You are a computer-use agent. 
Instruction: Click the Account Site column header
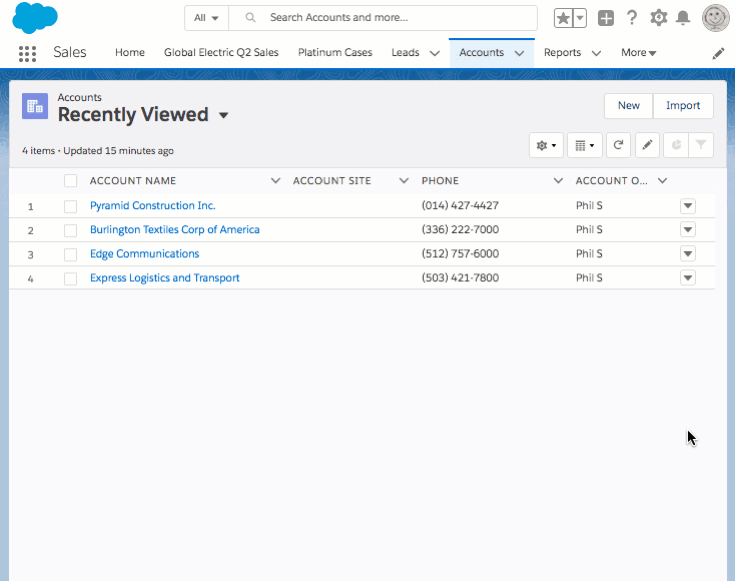pos(331,181)
